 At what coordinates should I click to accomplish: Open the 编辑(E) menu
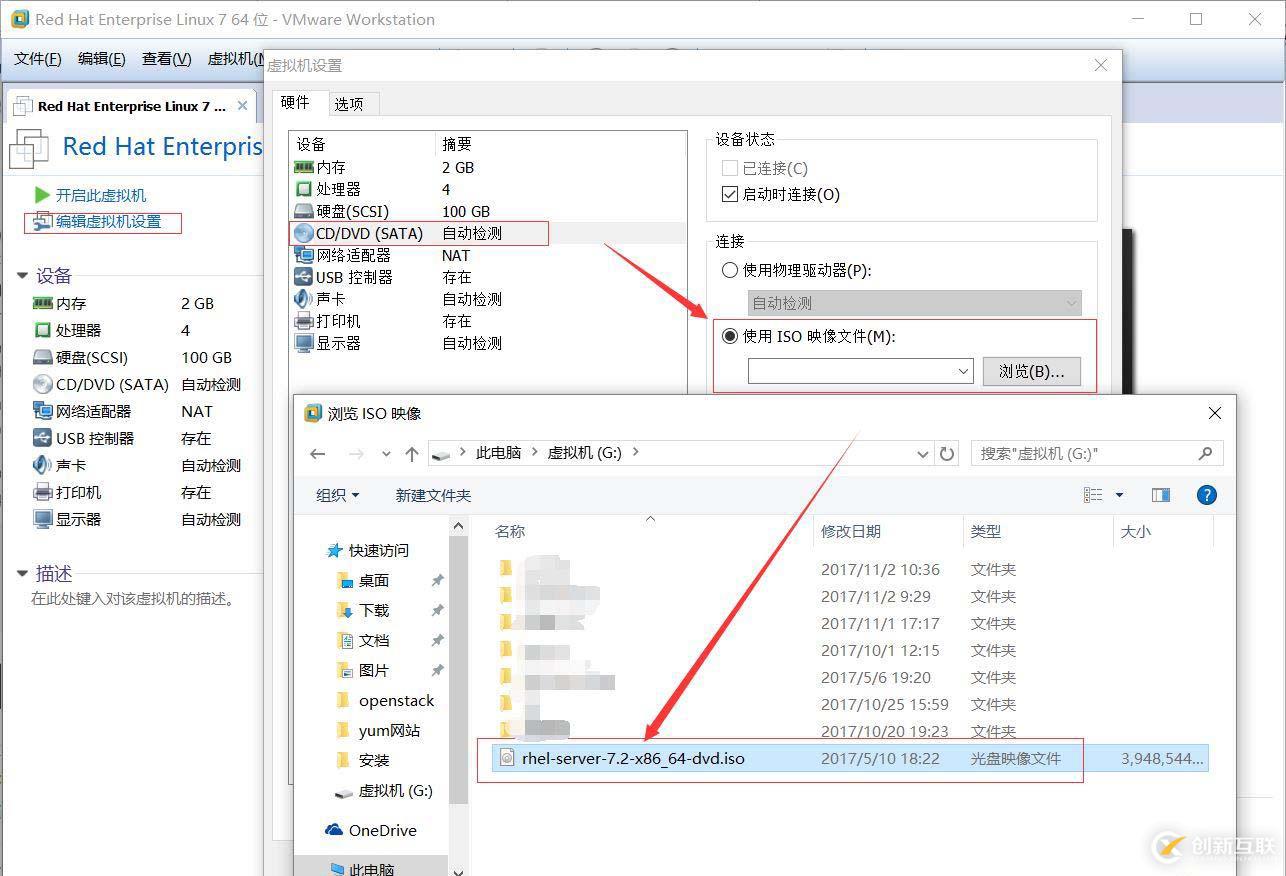click(102, 59)
